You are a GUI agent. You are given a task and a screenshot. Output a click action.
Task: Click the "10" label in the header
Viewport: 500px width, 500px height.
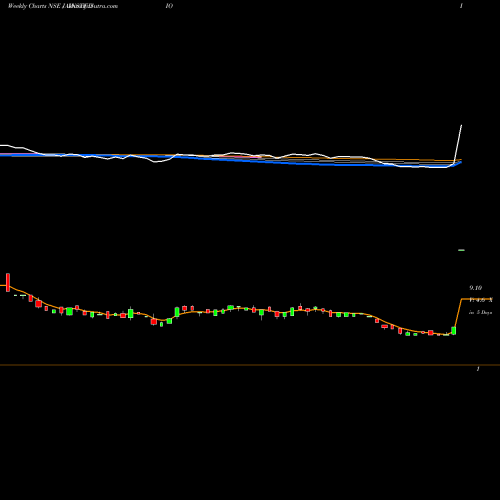(x=169, y=6)
